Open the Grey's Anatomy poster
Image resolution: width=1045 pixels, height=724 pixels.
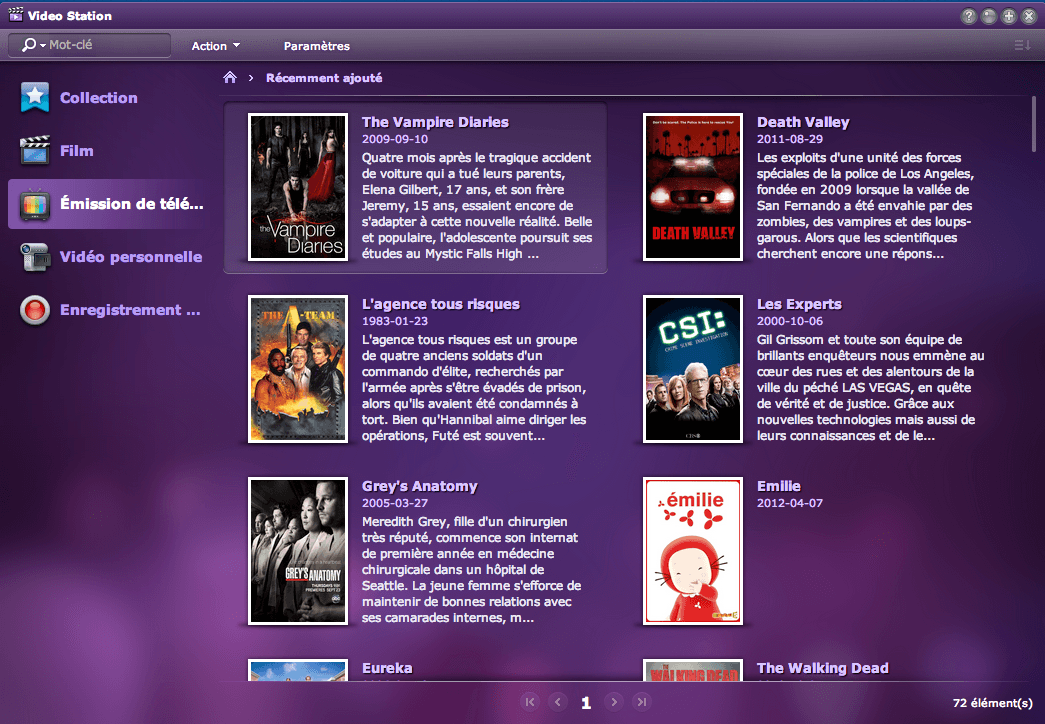point(298,551)
